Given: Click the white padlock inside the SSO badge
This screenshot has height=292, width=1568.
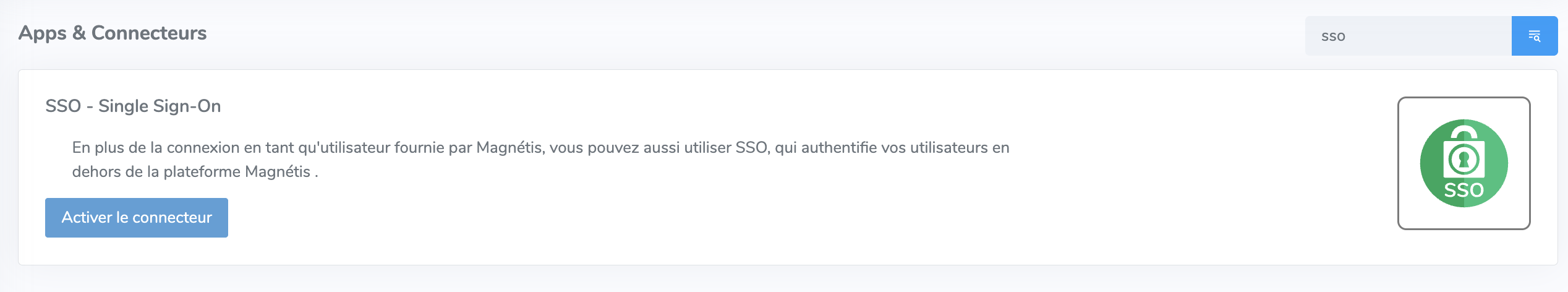Looking at the screenshot, I should (x=1464, y=155).
